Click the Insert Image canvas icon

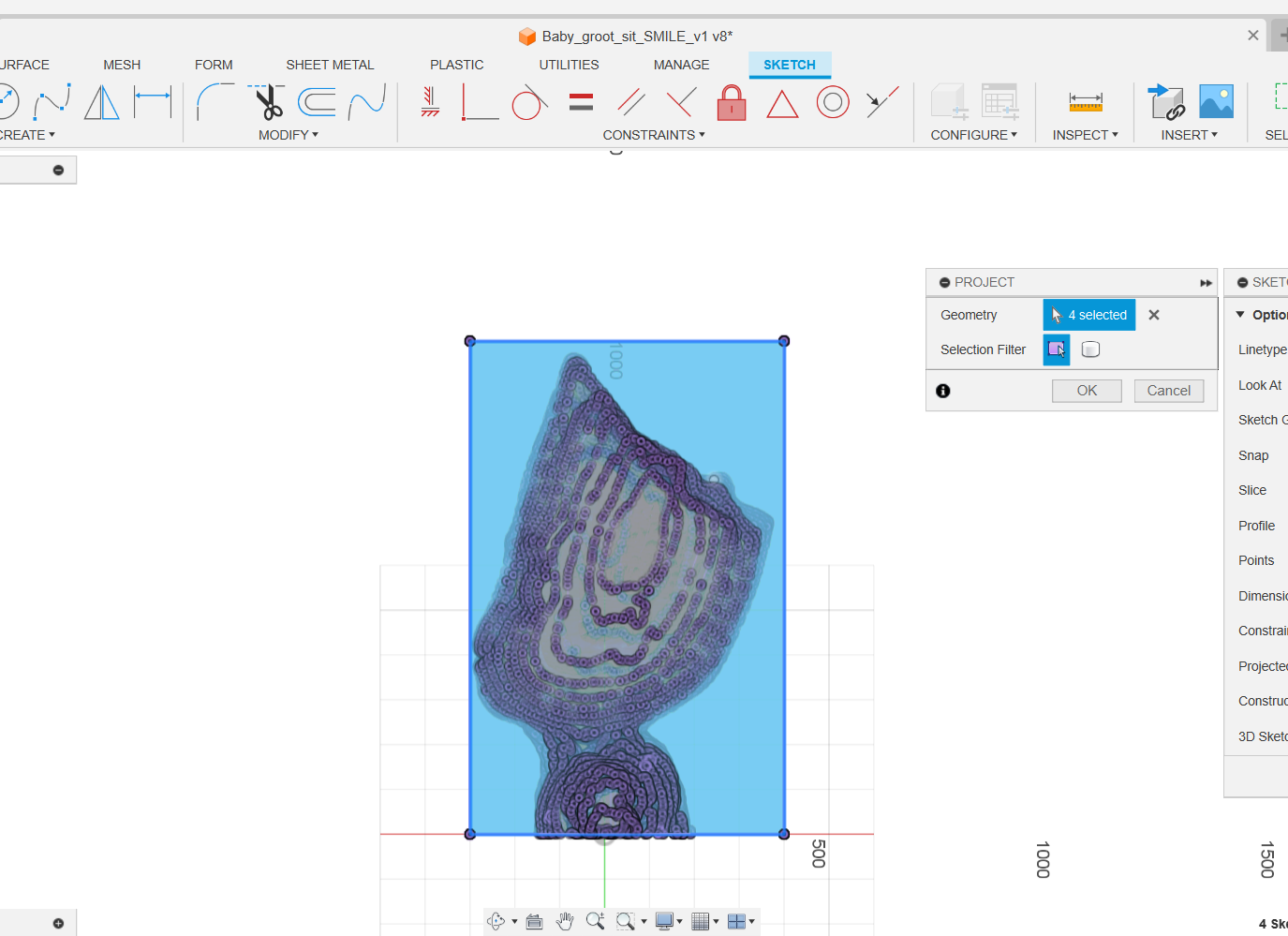(x=1216, y=102)
